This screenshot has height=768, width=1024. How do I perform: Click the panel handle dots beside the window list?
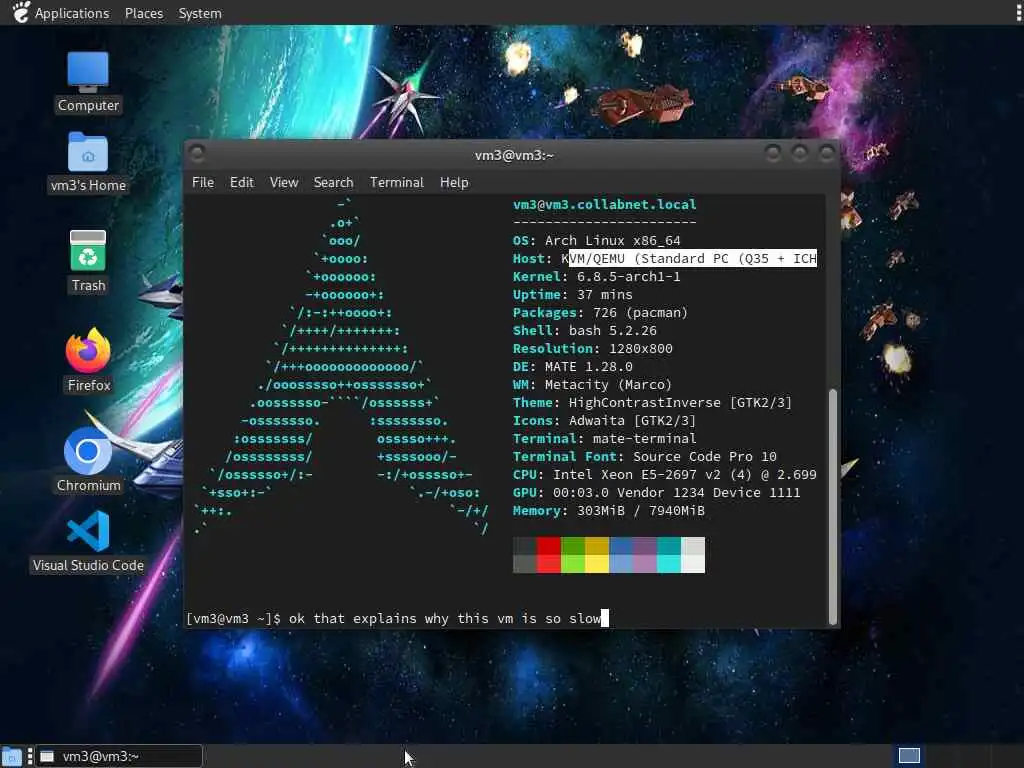tap(30, 757)
